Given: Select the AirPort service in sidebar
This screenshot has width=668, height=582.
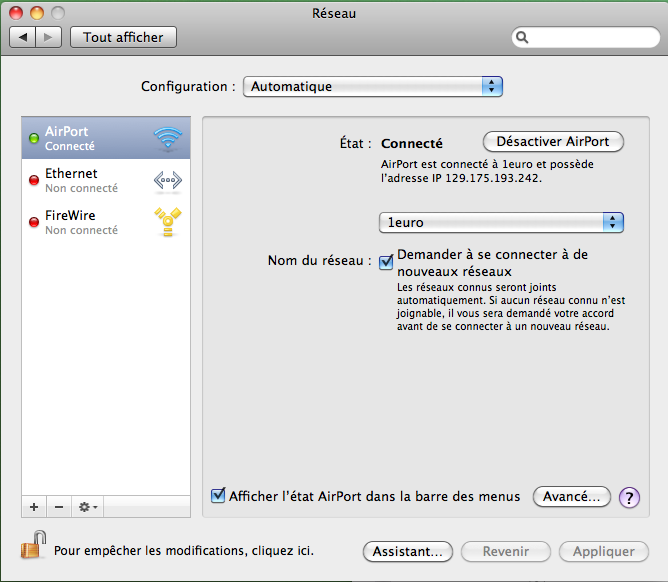Looking at the screenshot, I should [106, 138].
